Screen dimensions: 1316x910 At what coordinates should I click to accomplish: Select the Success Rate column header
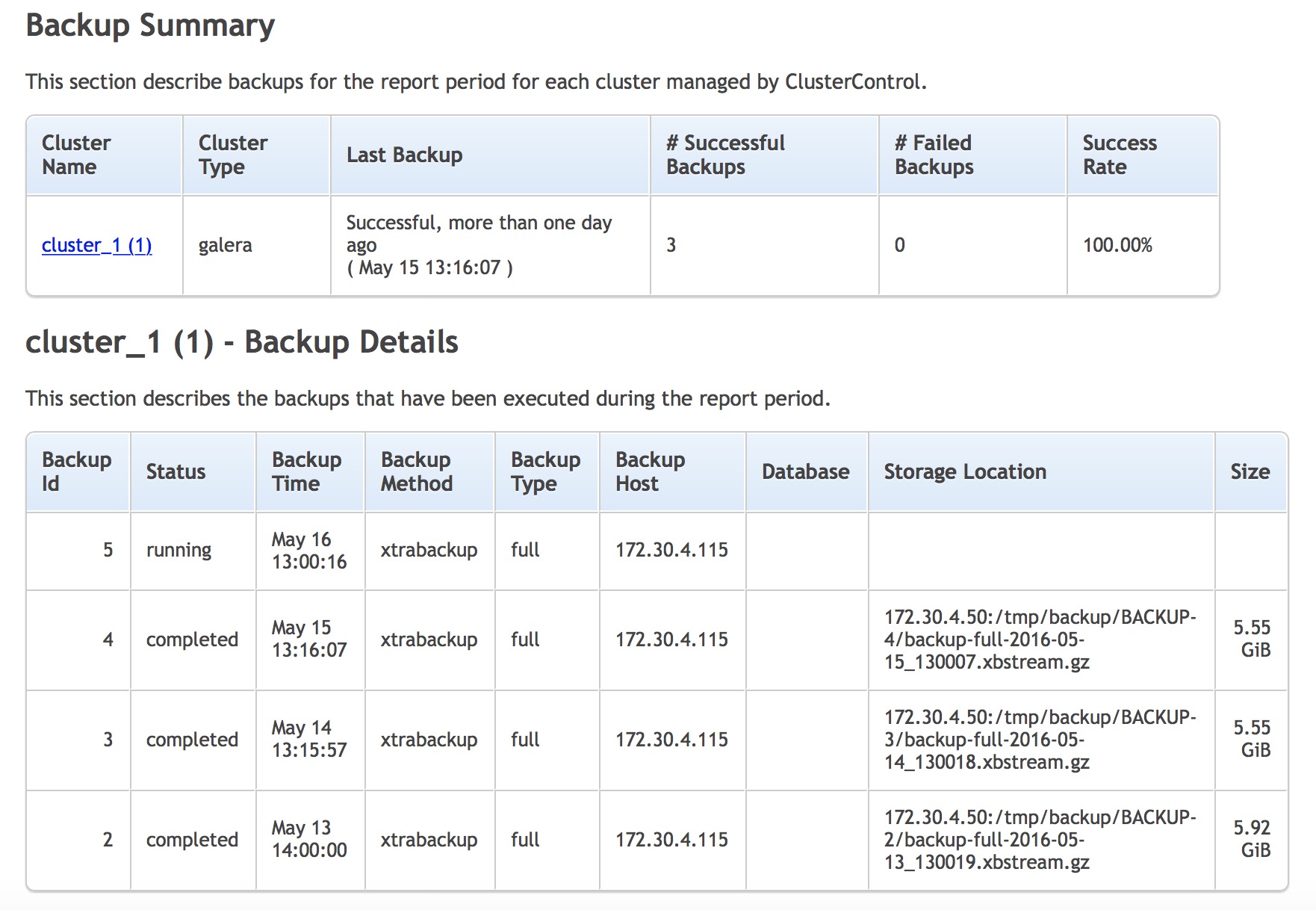click(x=1143, y=155)
